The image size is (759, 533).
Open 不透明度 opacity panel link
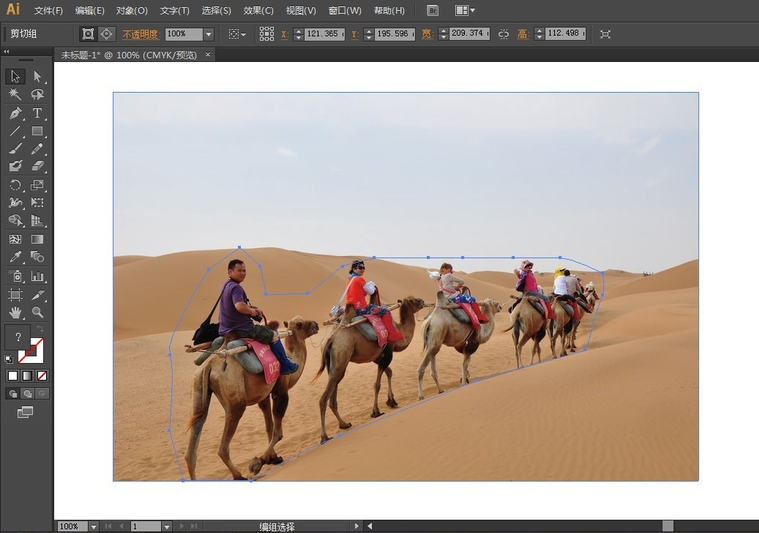pos(140,34)
